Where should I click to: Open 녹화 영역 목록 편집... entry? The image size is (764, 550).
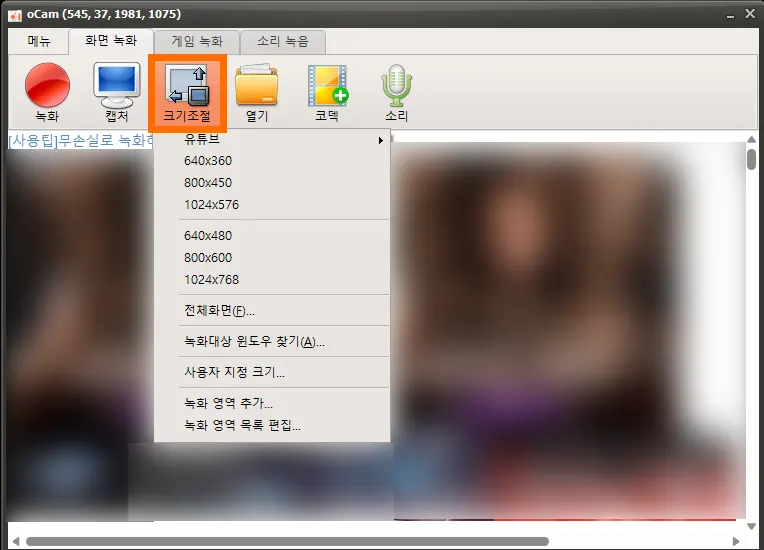(272, 425)
